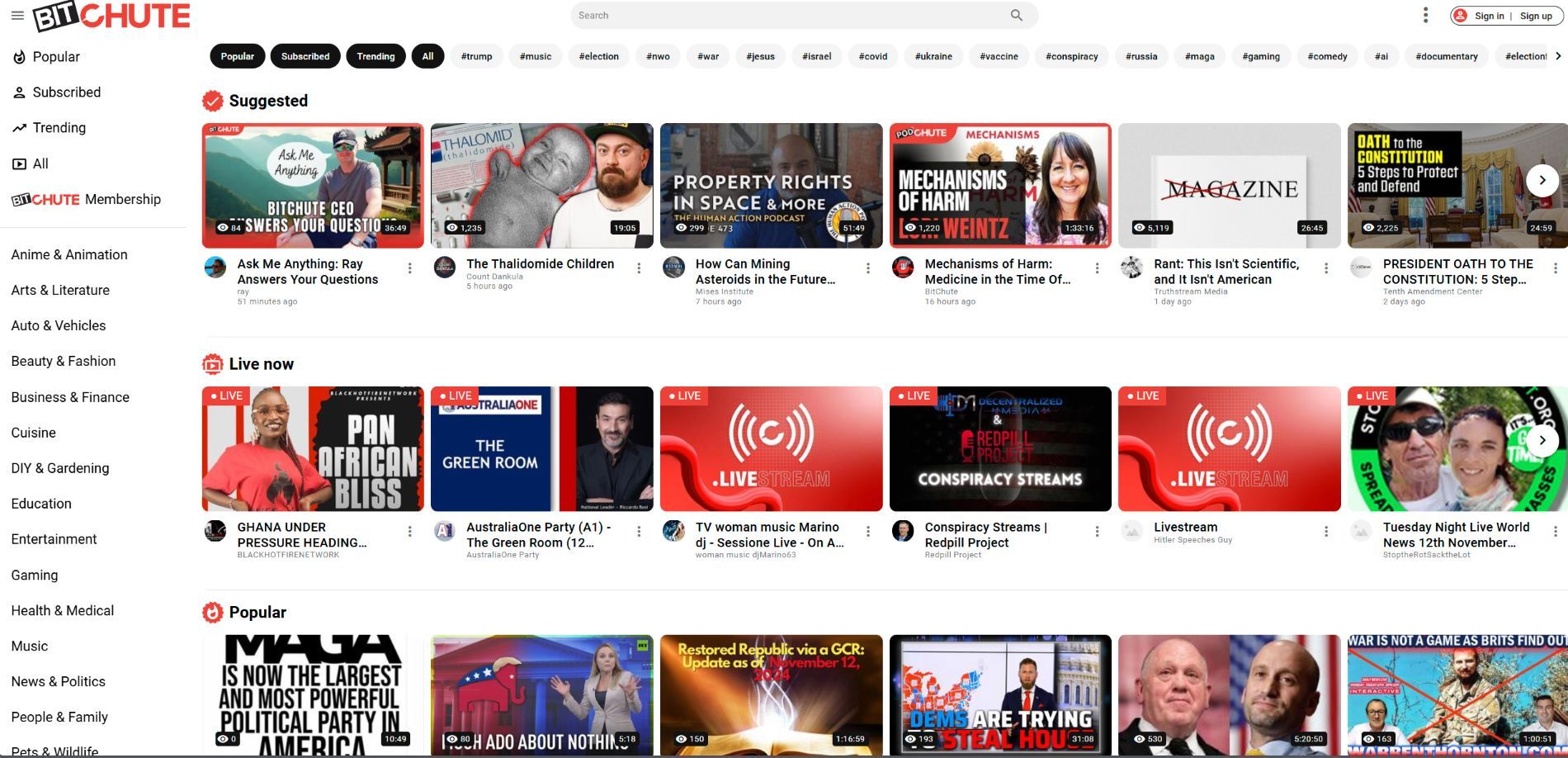Open the Health & Medical category
1568x758 pixels.
point(63,611)
